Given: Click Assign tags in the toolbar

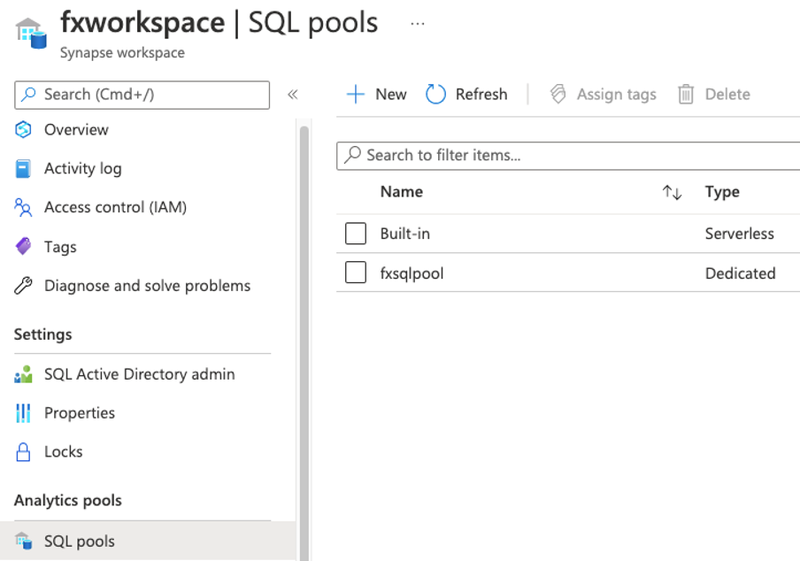Looking at the screenshot, I should coord(616,94).
